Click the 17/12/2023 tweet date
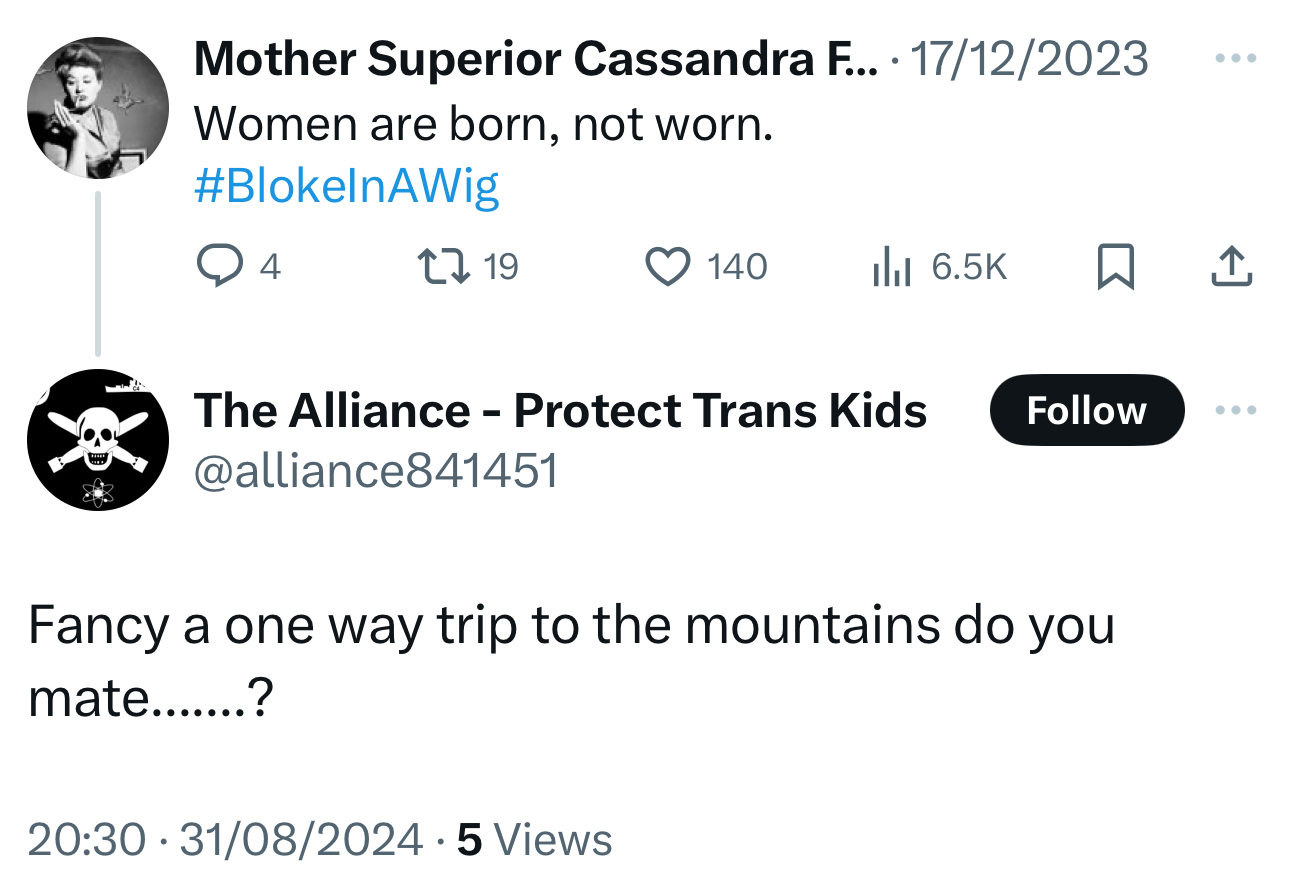 pos(1029,60)
